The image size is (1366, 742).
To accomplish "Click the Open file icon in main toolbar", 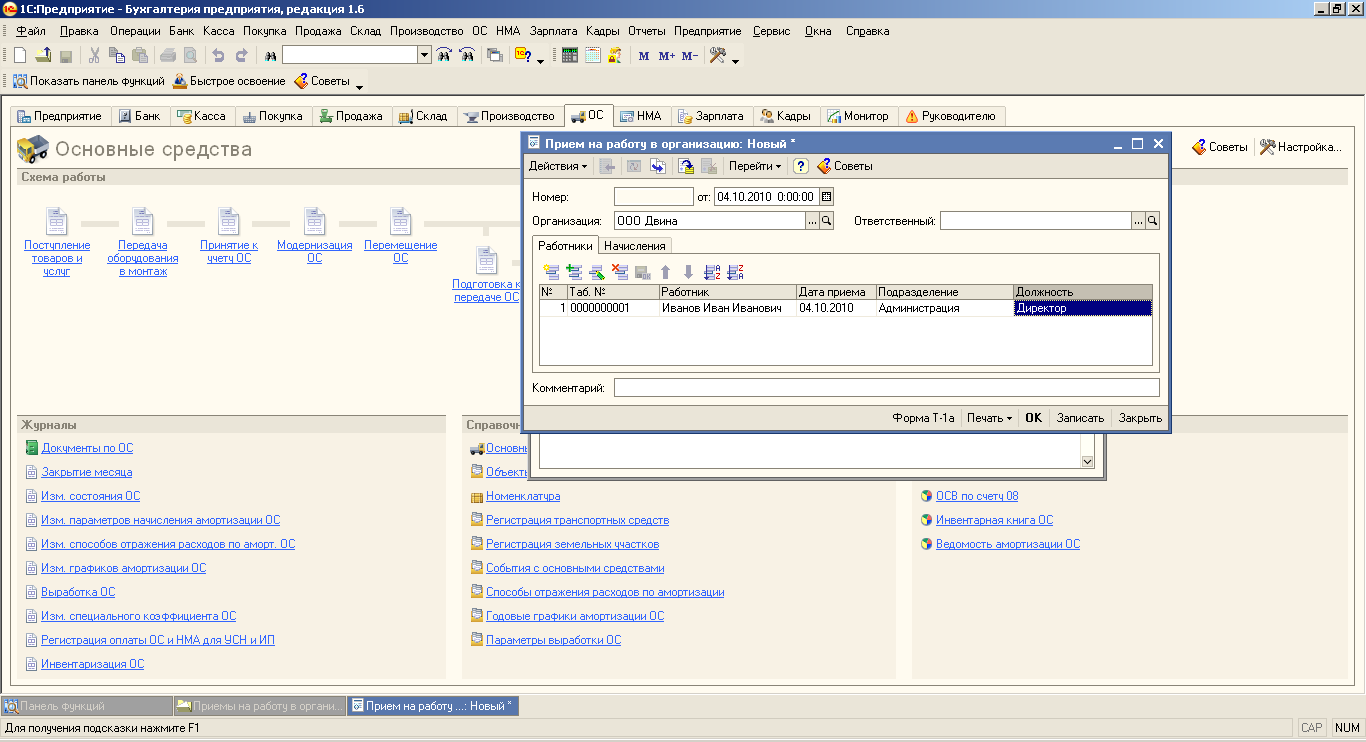I will click(43, 56).
